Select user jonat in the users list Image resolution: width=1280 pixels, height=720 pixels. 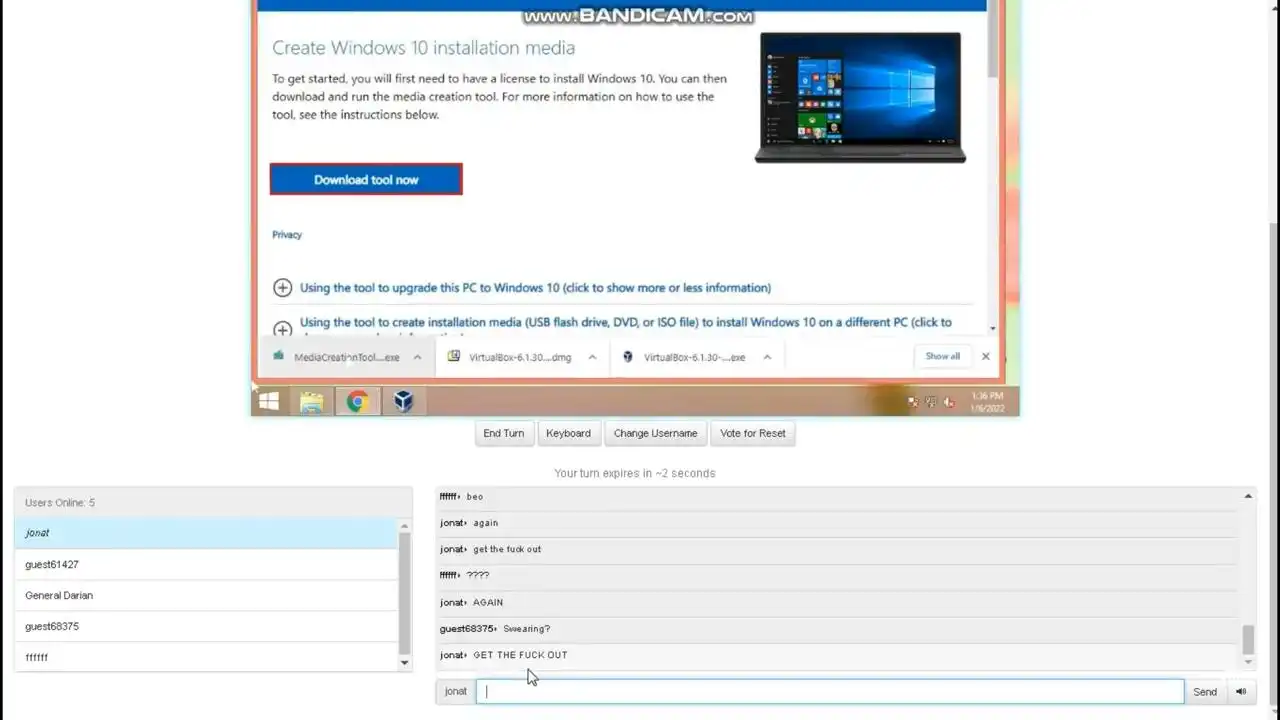[x=207, y=533]
